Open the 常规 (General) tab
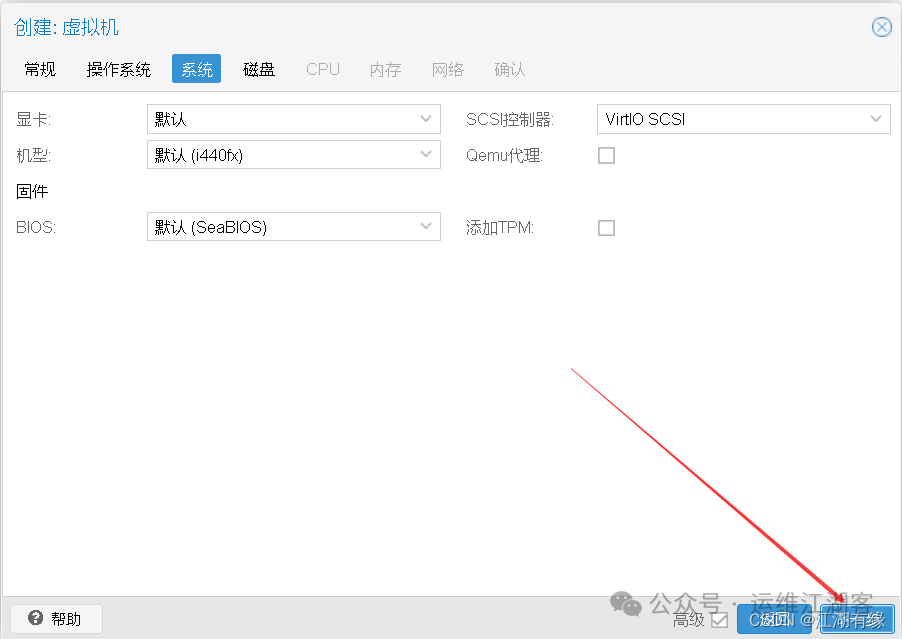The width and height of the screenshot is (902, 639). (x=40, y=69)
